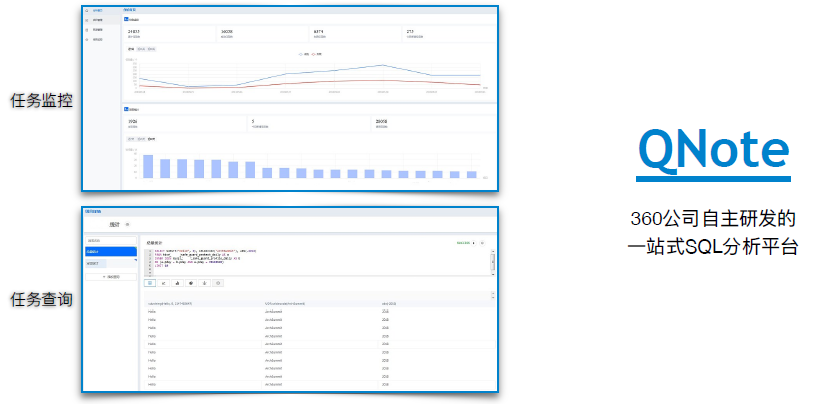Select the highlighted second monitoring sidebar item
838x404 pixels.
point(102,20)
